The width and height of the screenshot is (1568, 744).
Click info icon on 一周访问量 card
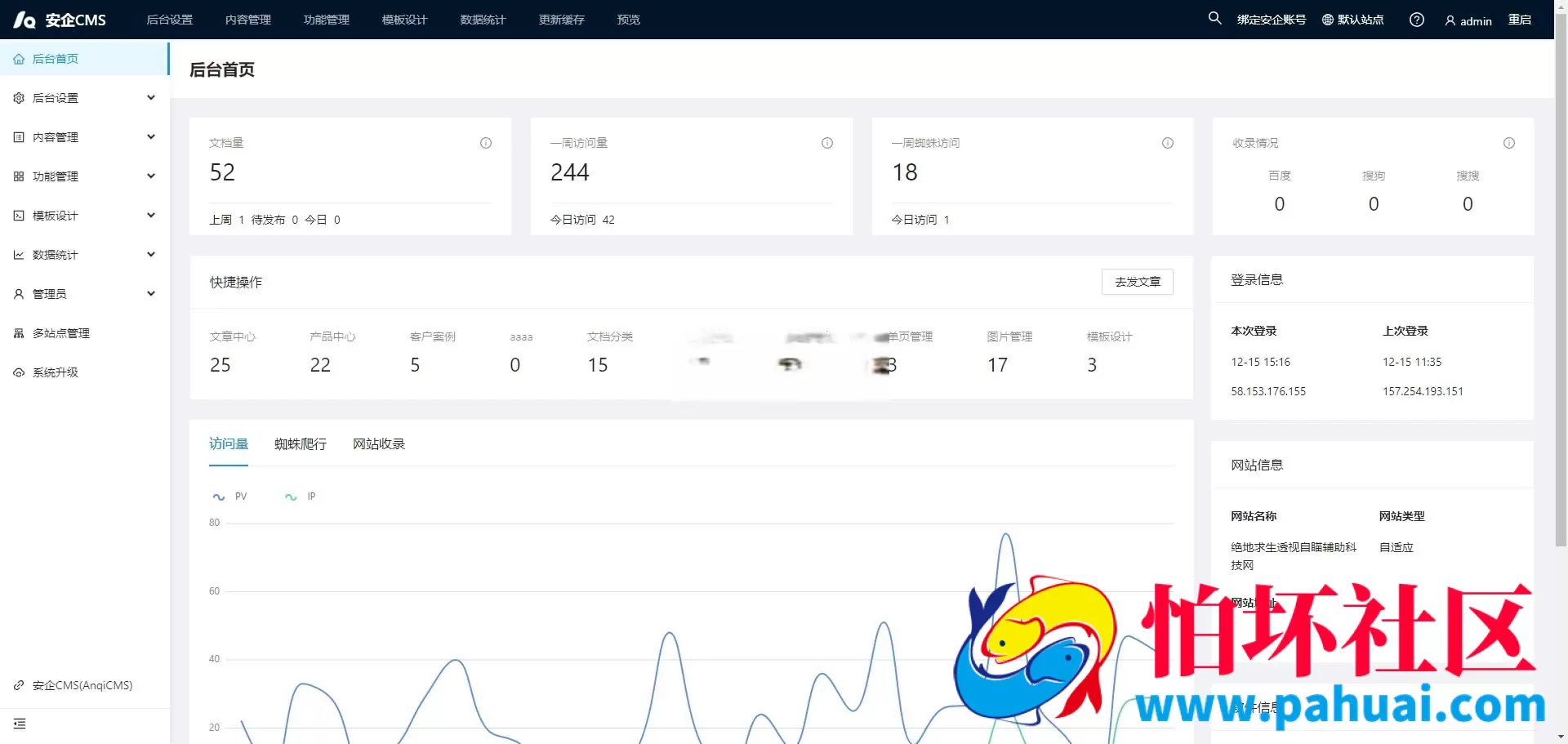click(826, 143)
